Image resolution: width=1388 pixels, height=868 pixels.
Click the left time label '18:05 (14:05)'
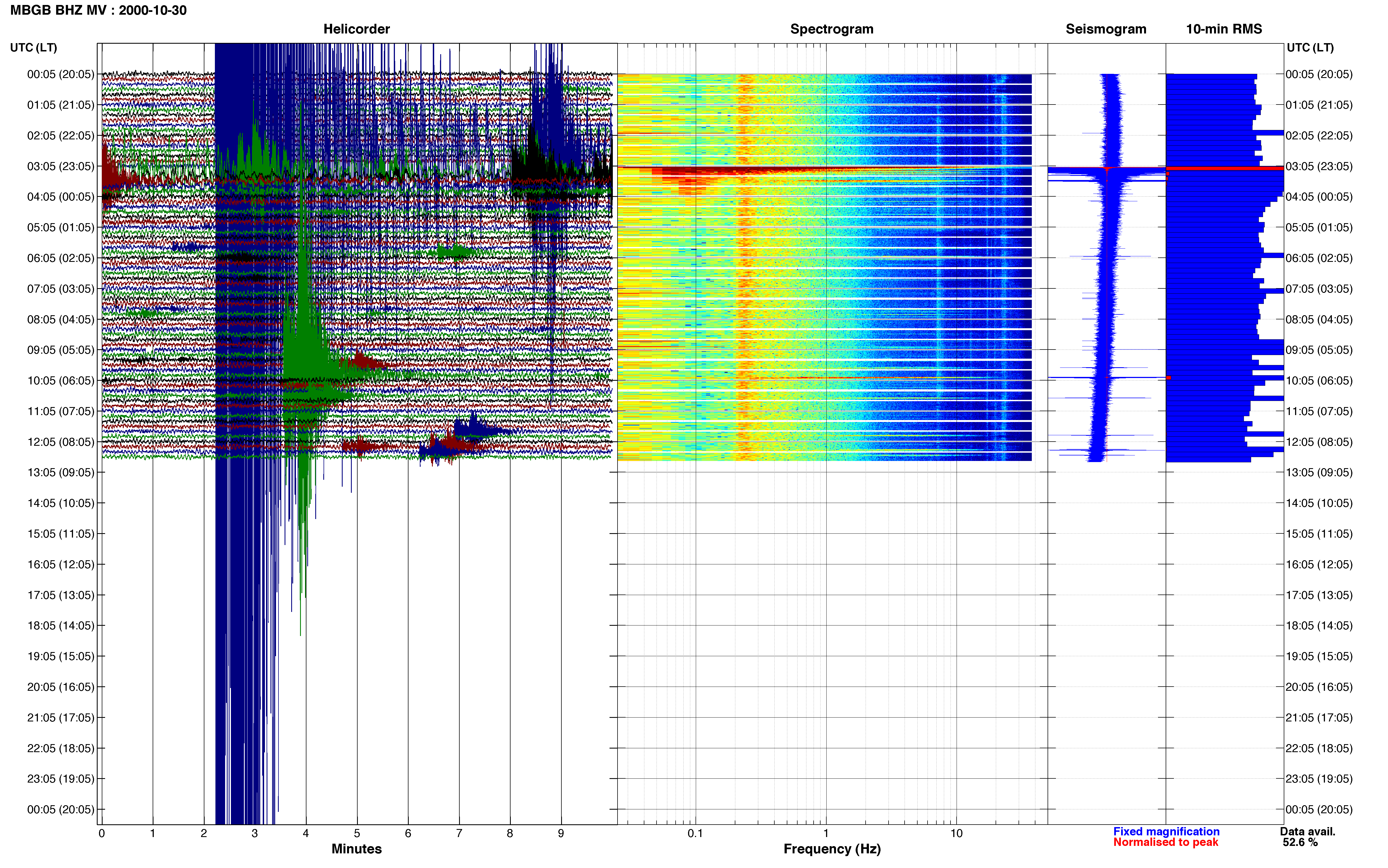[60, 626]
